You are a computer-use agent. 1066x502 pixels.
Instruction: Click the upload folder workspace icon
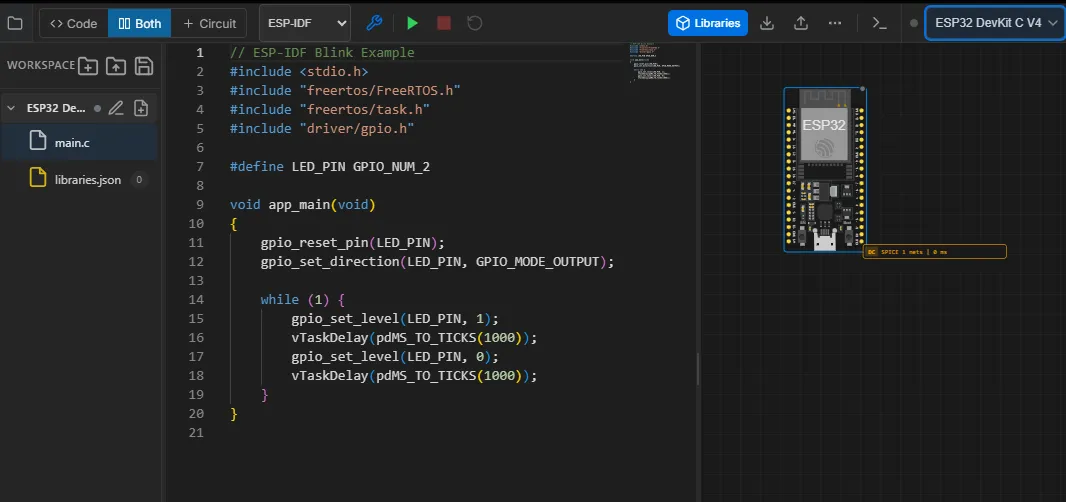116,65
